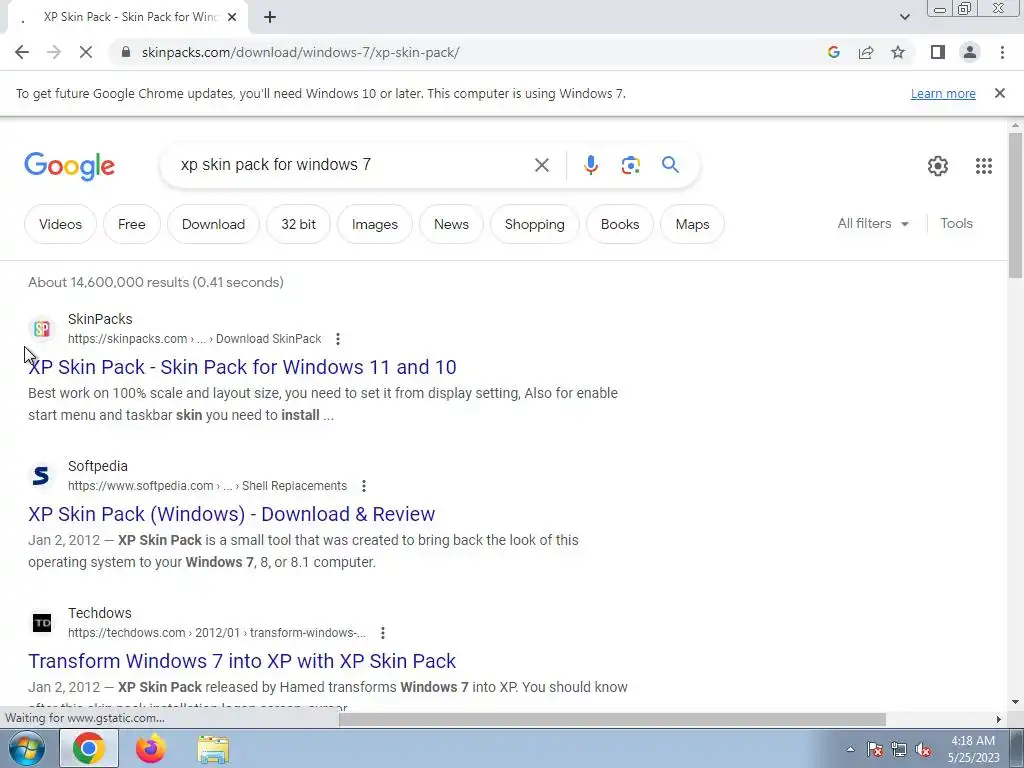The width and height of the screenshot is (1024, 768).
Task: Expand the All filters dropdown
Action: click(x=873, y=223)
